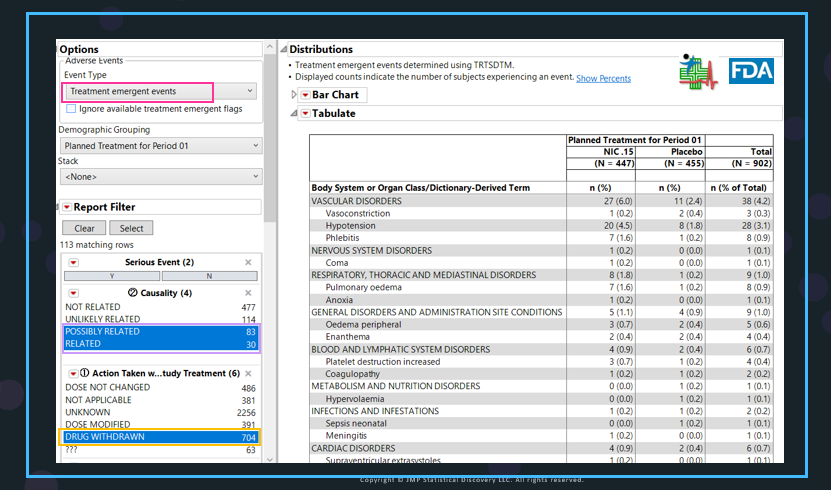831x490 pixels.
Task: Enable Ignore available treatment emergent flags
Action: point(71,109)
